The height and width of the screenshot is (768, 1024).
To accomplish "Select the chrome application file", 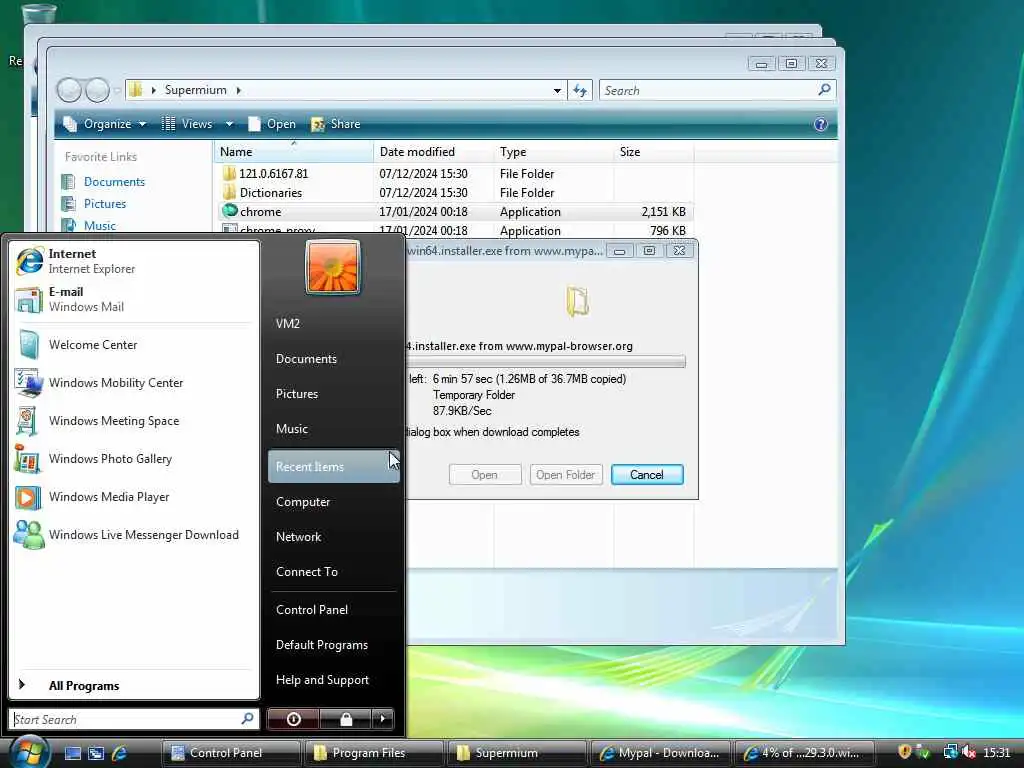I will (454, 212).
